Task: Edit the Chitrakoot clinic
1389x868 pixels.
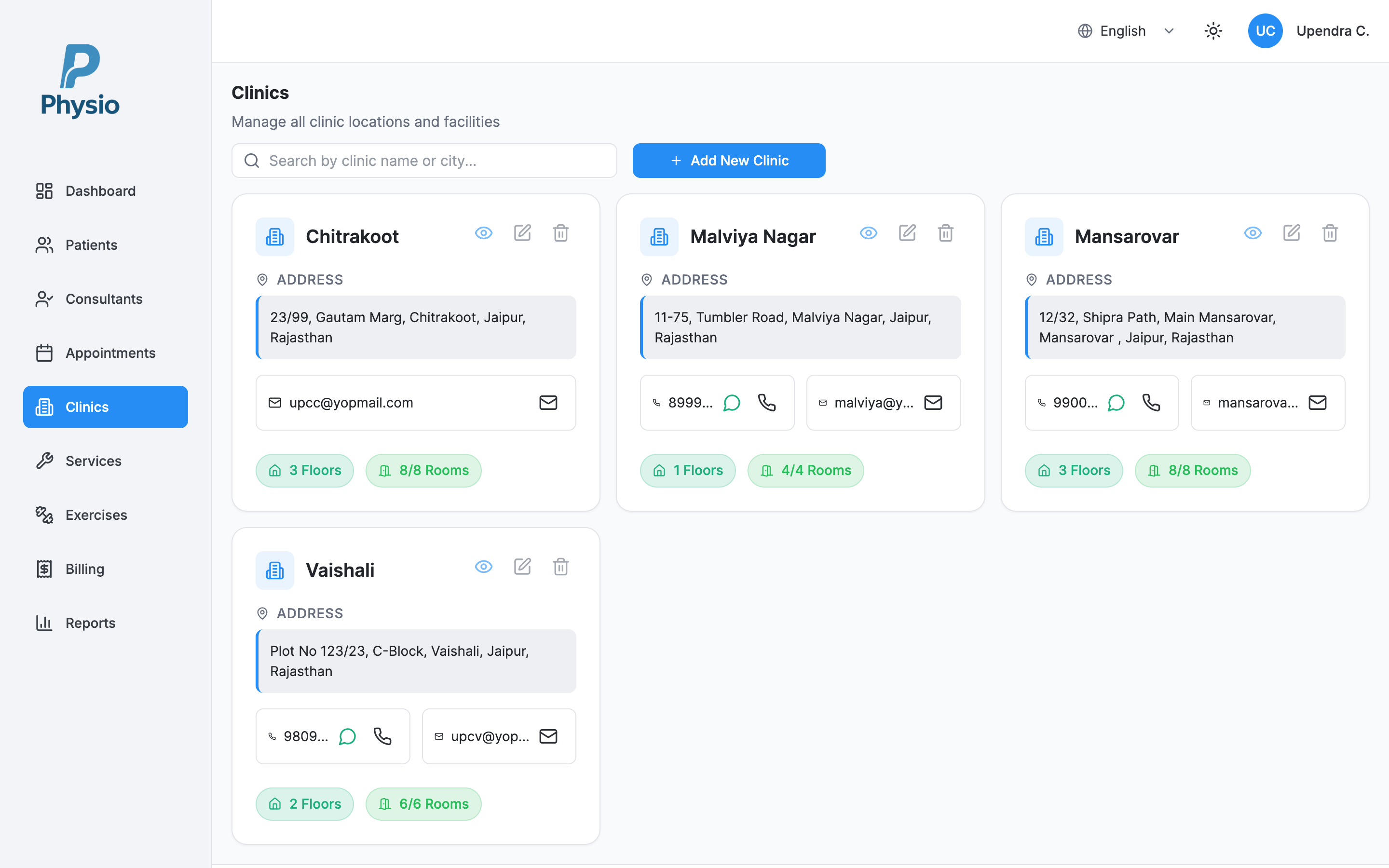Action: pos(522,233)
